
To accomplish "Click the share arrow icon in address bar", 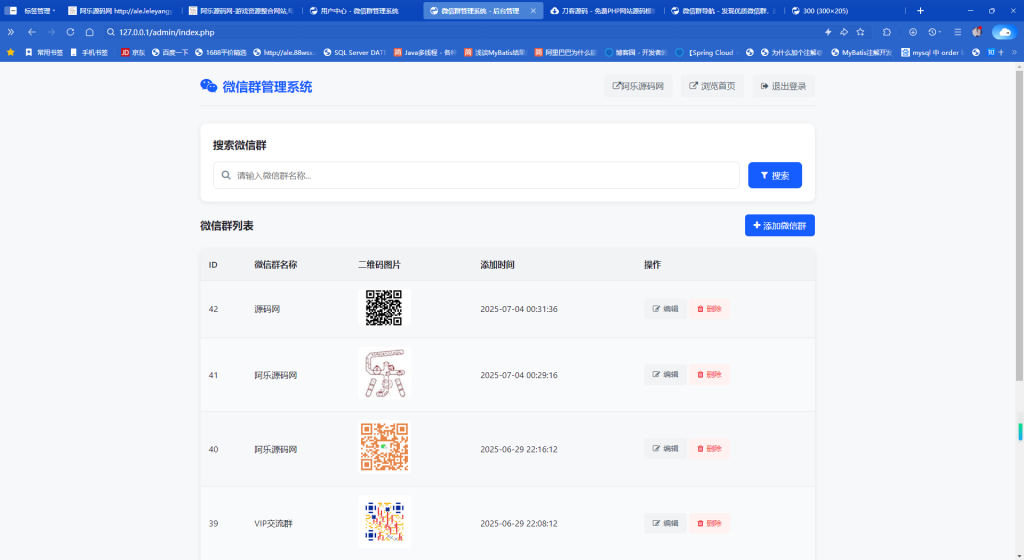I will click(844, 32).
